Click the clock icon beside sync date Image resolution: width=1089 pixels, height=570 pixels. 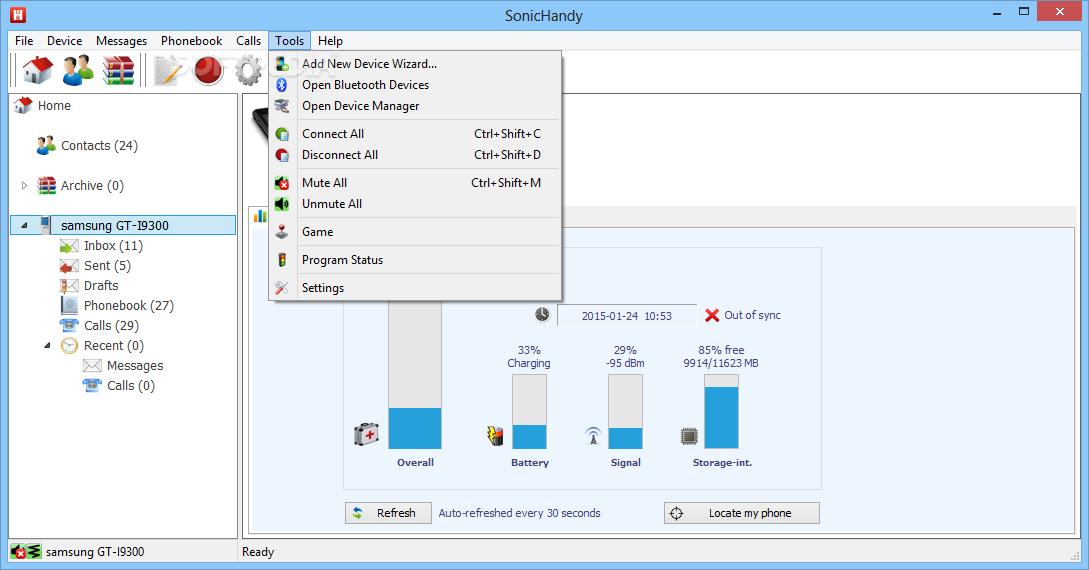point(542,315)
